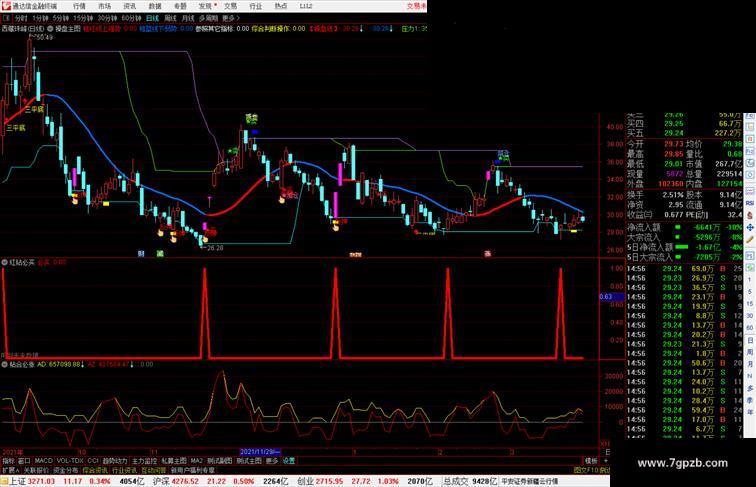Open the 热点 menu
Screen dimensions: 756x487
click(x=281, y=6)
